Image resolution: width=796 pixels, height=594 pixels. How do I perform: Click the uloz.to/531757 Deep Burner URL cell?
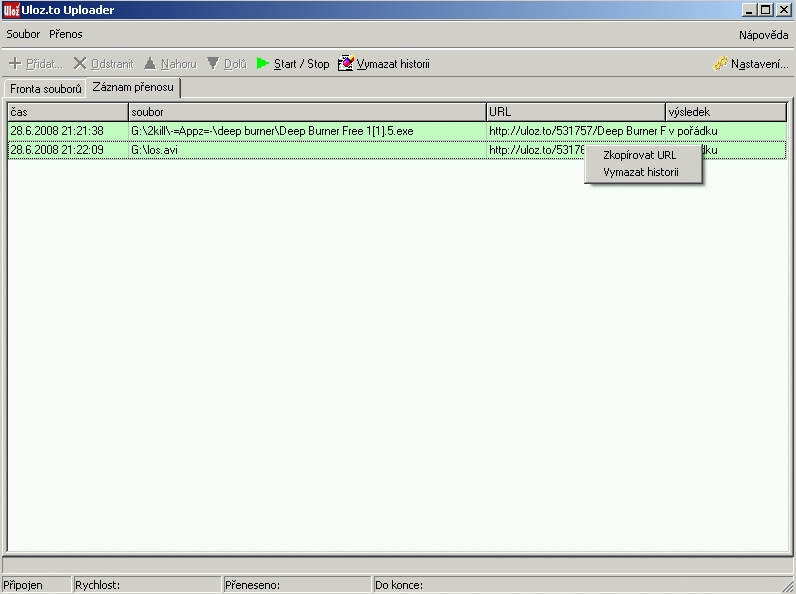tap(576, 131)
